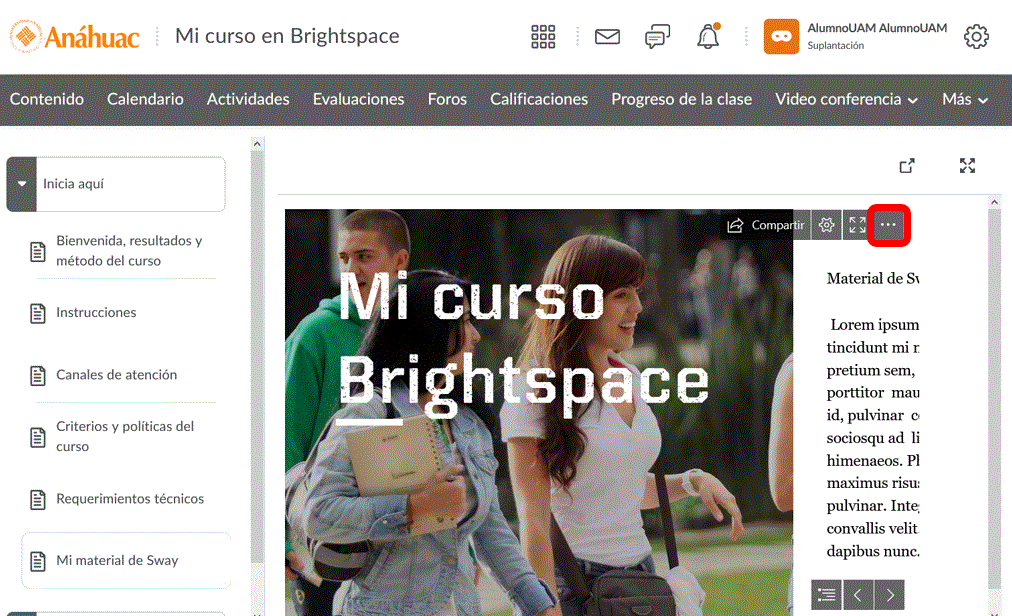Expand the Más navigation dropdown
The height and width of the screenshot is (616, 1012).
pos(964,99)
